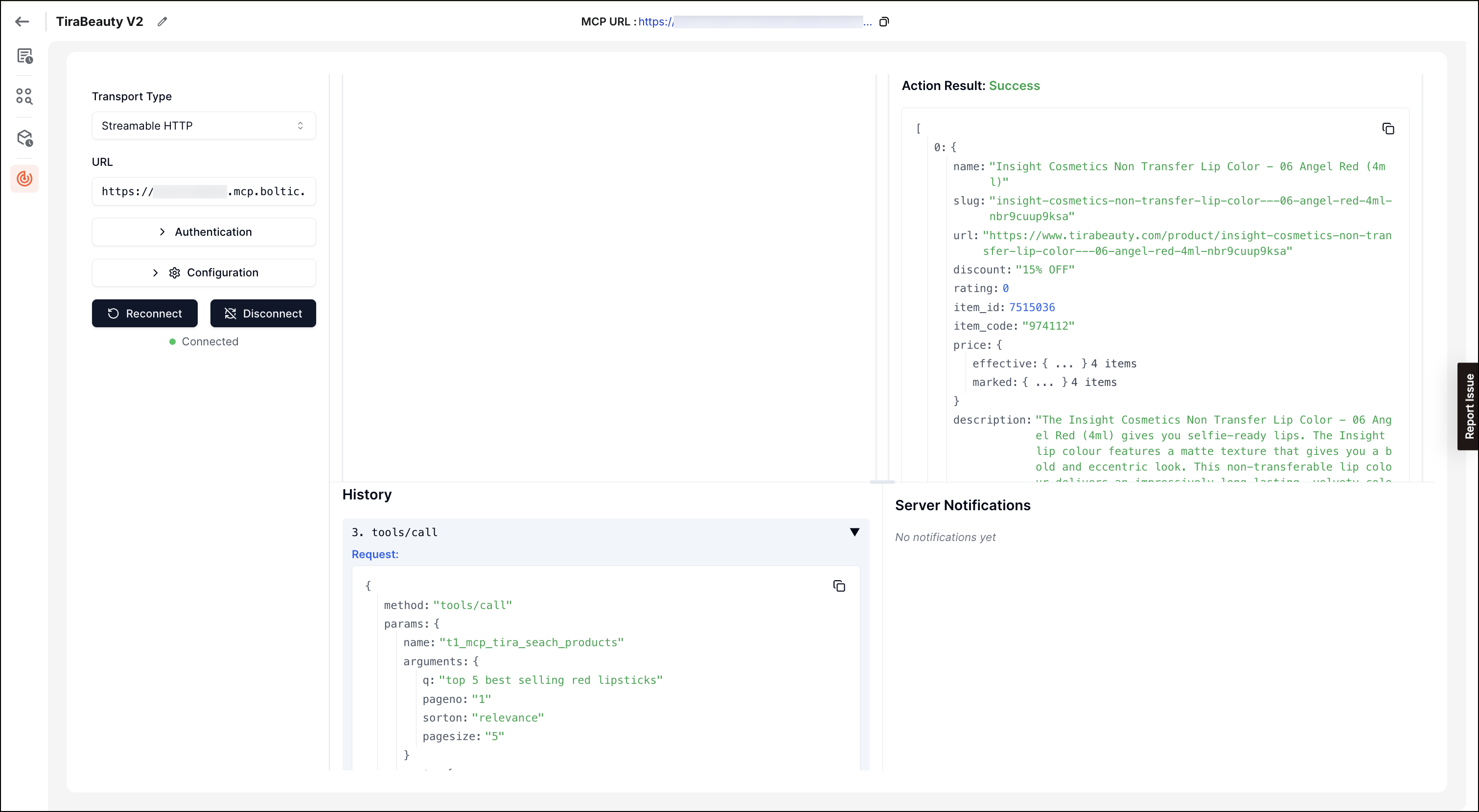Open the package clock icon in sidebar
The height and width of the screenshot is (812, 1479).
tap(24, 138)
